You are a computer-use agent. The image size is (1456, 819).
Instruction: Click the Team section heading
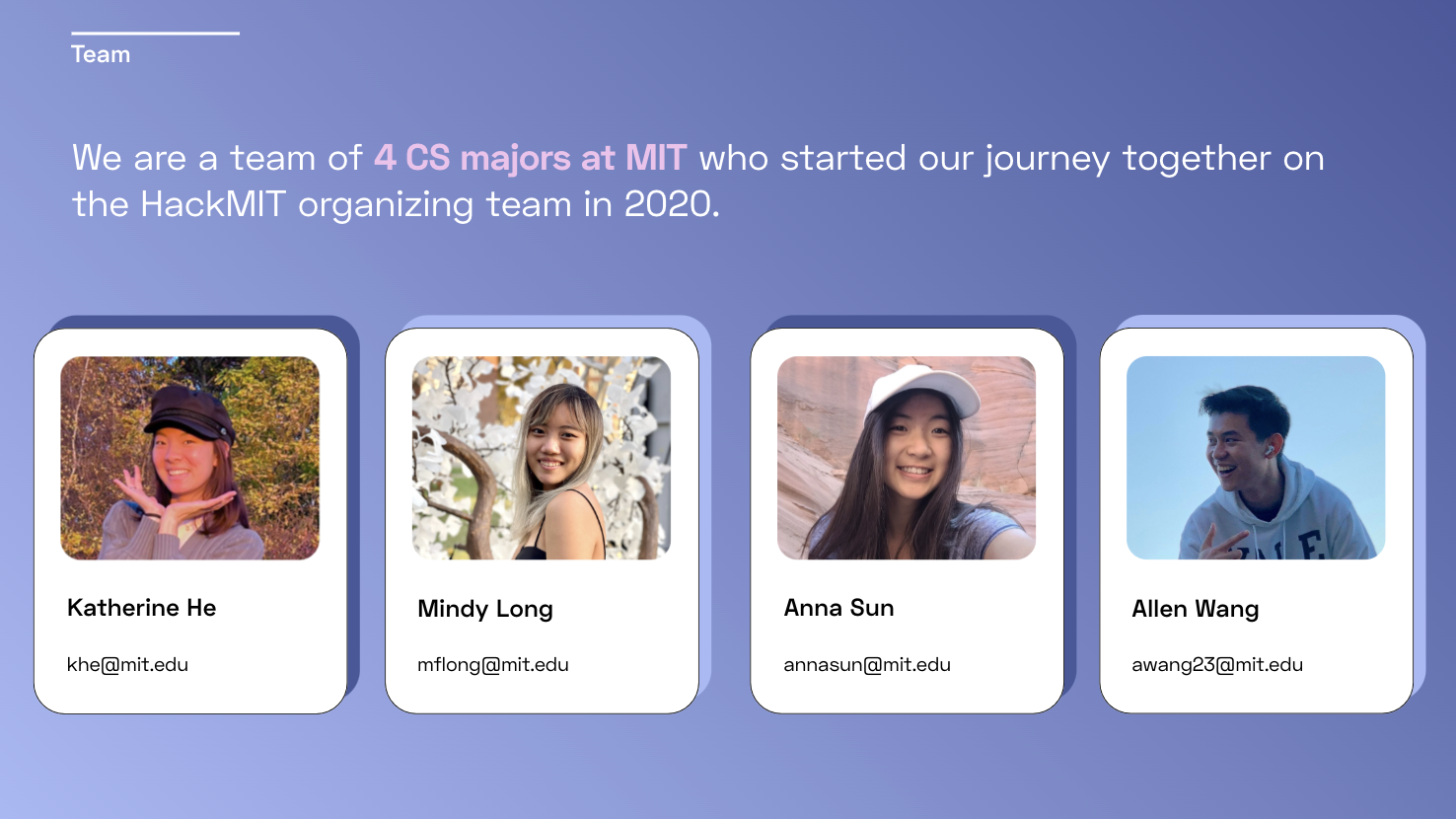101,54
